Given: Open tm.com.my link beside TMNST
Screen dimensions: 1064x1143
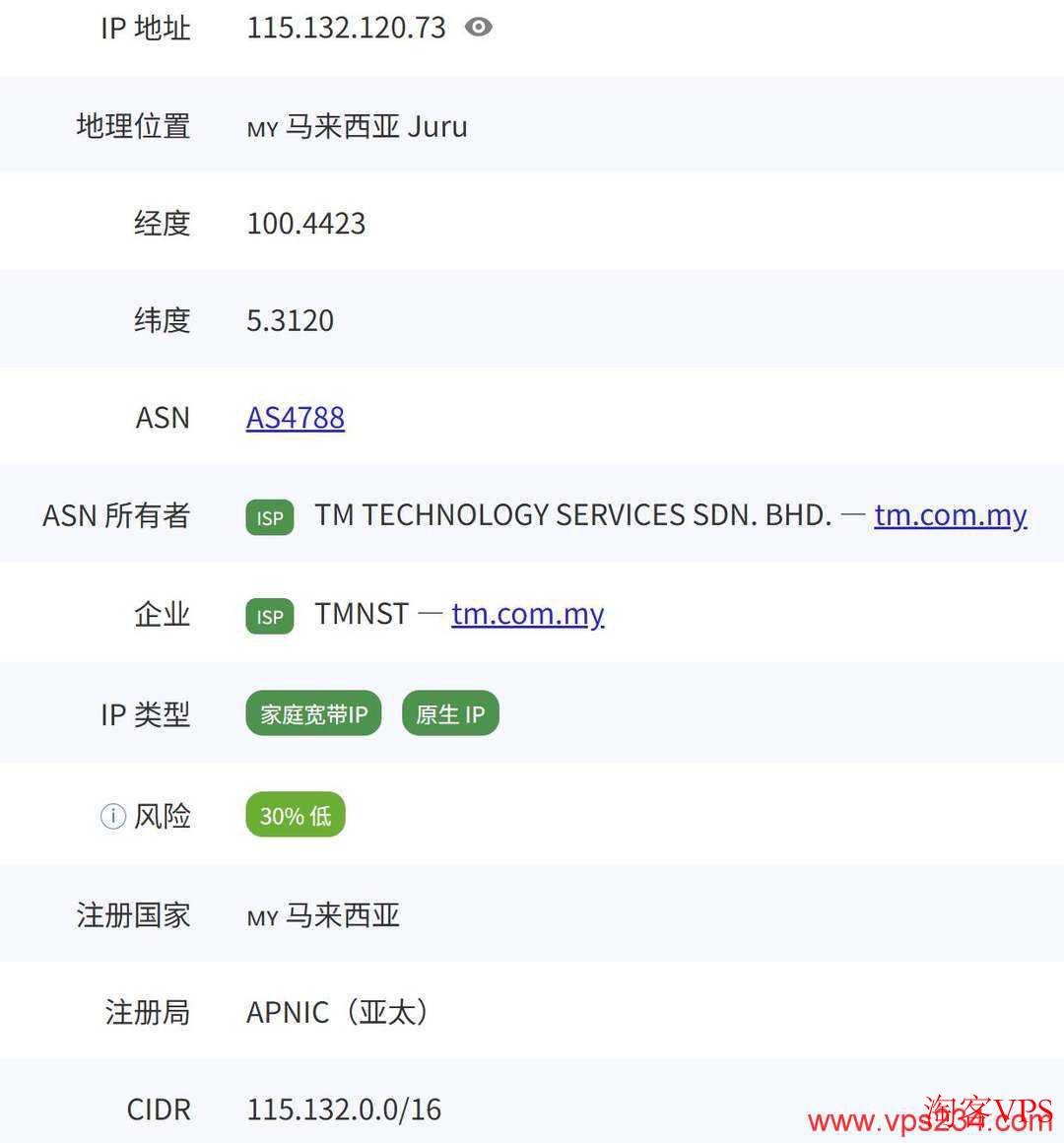Looking at the screenshot, I should tap(528, 615).
